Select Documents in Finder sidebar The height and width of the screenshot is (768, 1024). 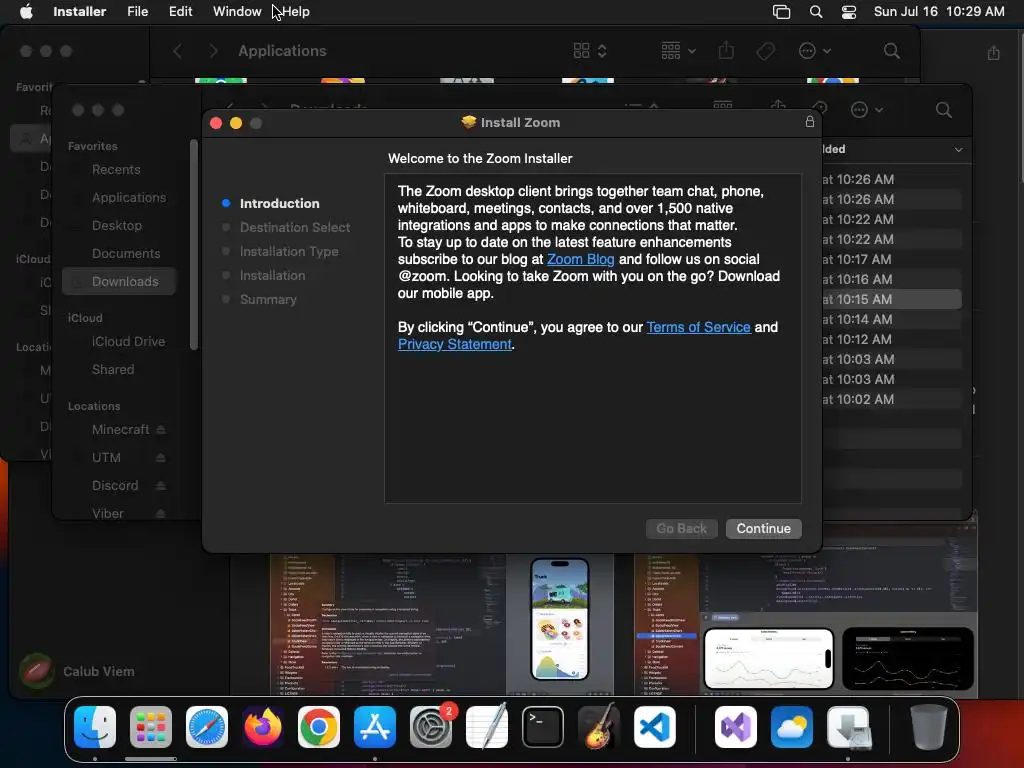(125, 253)
